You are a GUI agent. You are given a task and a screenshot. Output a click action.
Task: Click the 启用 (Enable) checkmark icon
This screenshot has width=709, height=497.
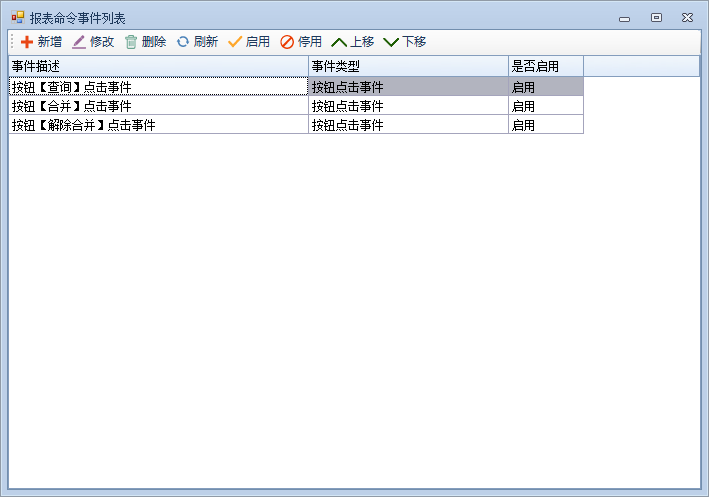click(235, 42)
